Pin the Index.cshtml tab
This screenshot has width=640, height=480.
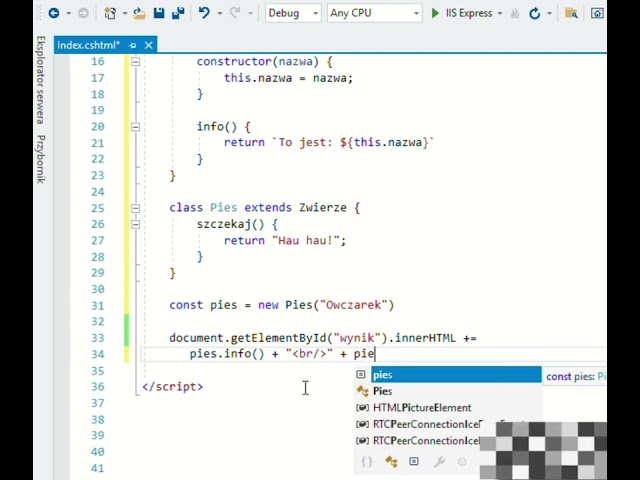pyautogui.click(x=132, y=45)
